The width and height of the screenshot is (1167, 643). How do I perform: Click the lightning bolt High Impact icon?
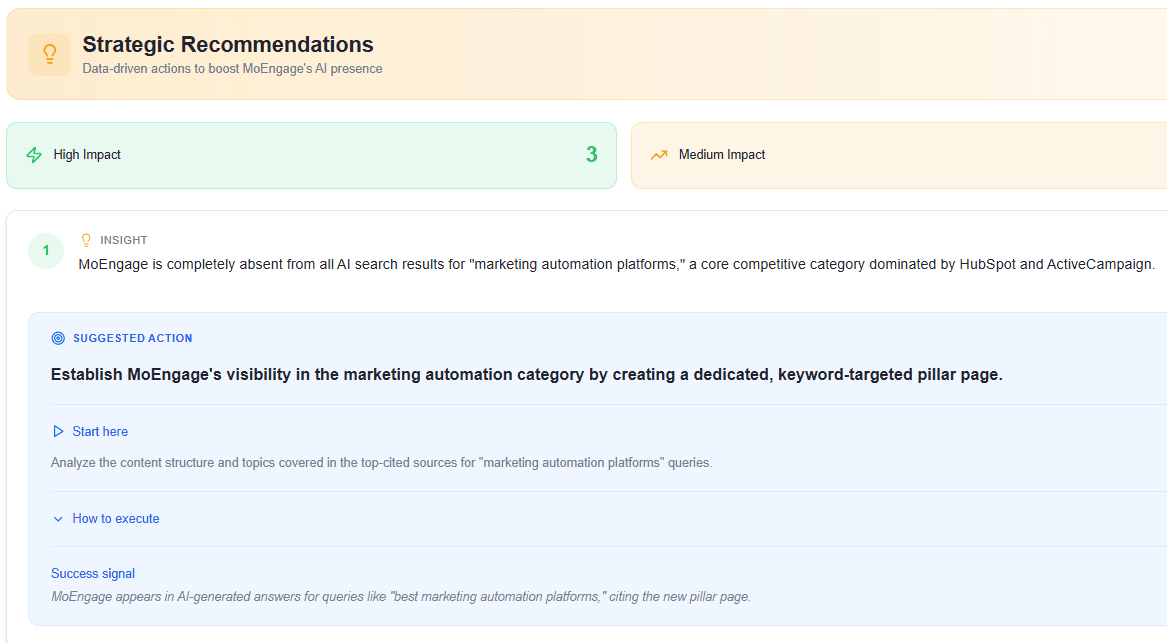point(34,155)
